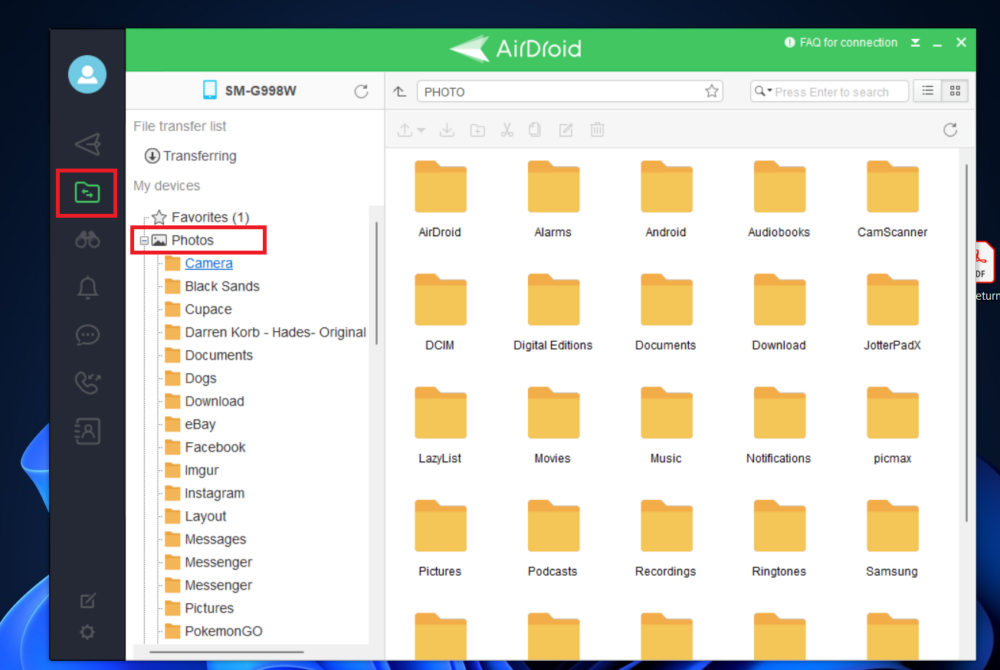The width and height of the screenshot is (1000, 670).
Task: Switch to grid view
Action: pyautogui.click(x=955, y=91)
